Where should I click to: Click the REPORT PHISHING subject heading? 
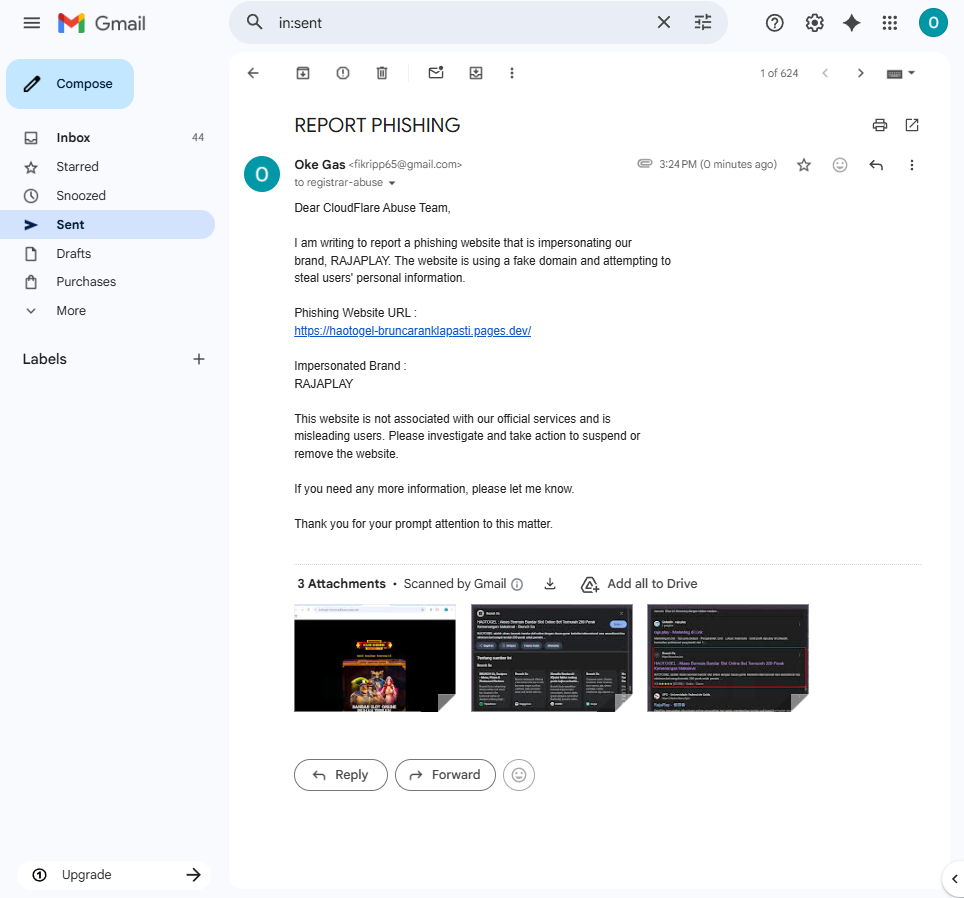point(377,125)
